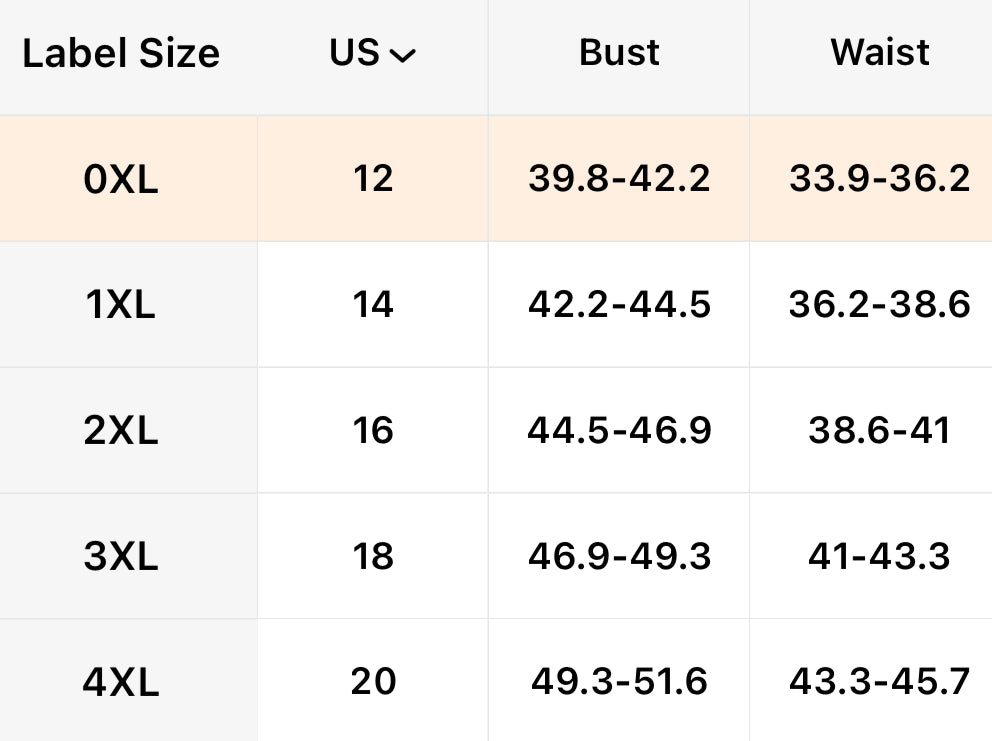The image size is (992, 741).
Task: Select the 0XL label size row
Action: pos(121,180)
